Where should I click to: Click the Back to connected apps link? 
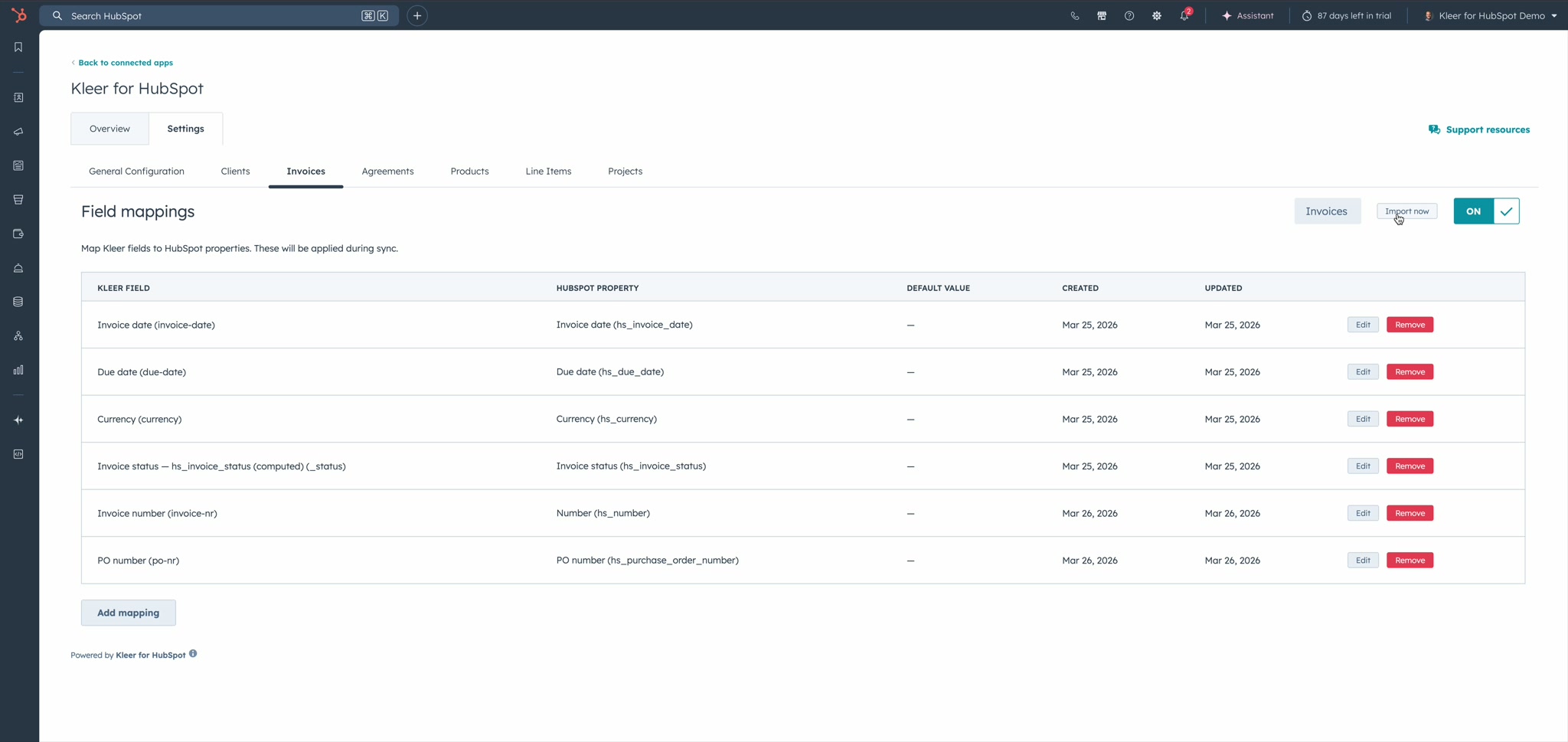(x=122, y=63)
